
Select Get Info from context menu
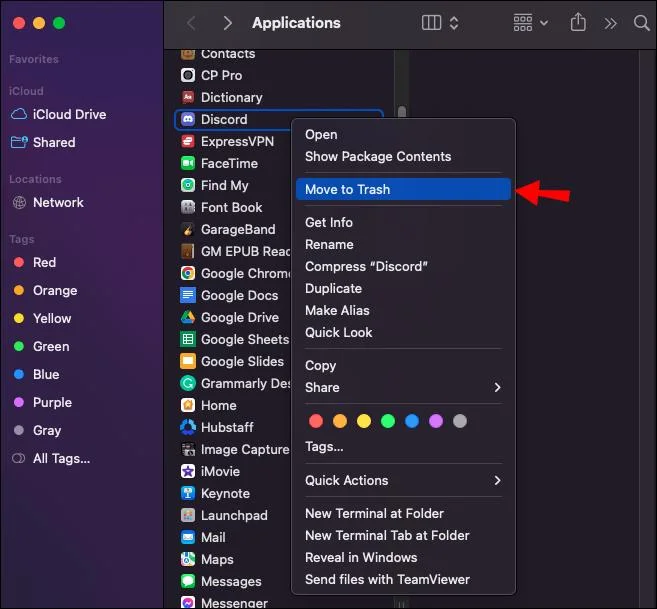[x=328, y=222]
